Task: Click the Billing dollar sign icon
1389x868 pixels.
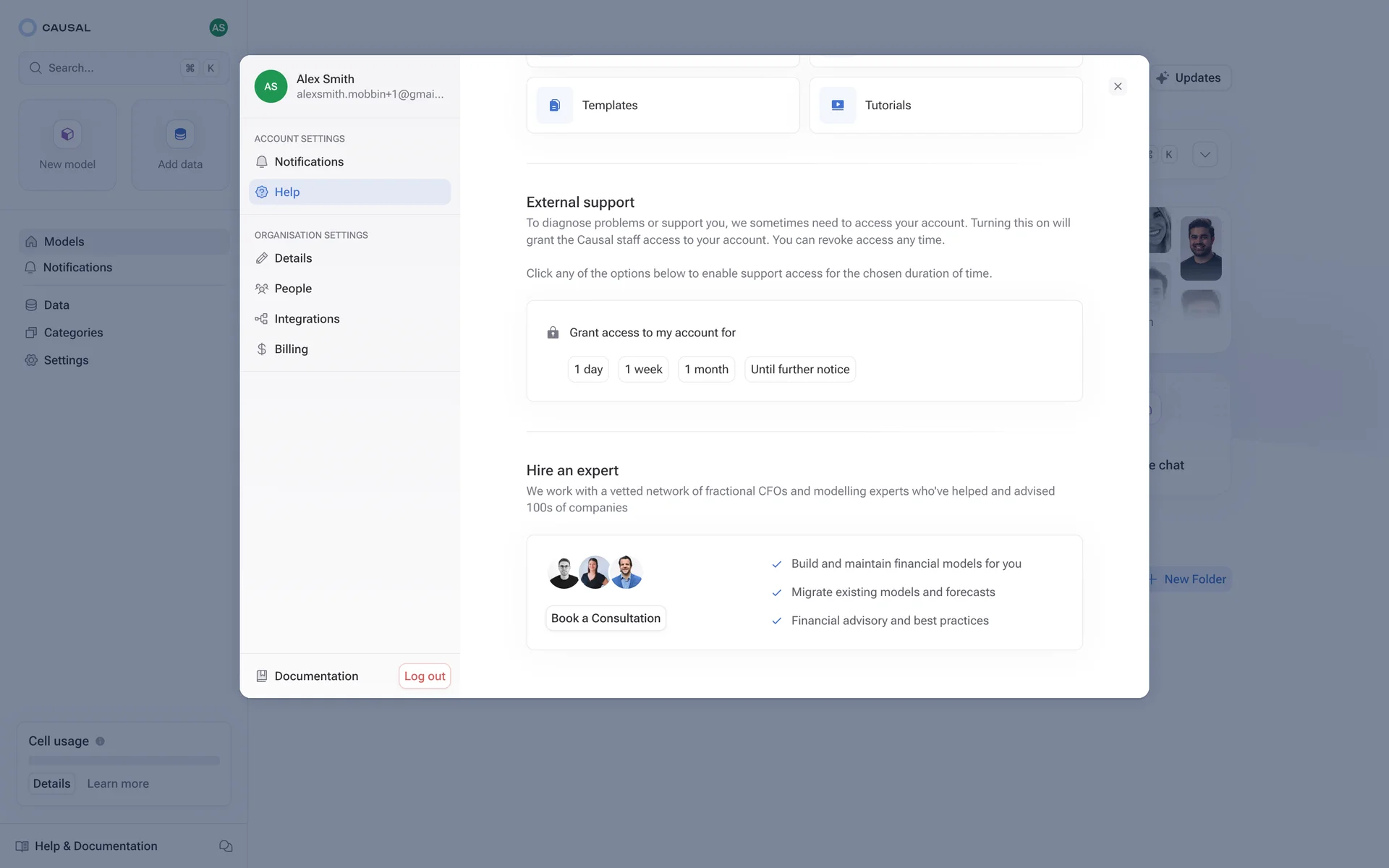Action: point(262,349)
